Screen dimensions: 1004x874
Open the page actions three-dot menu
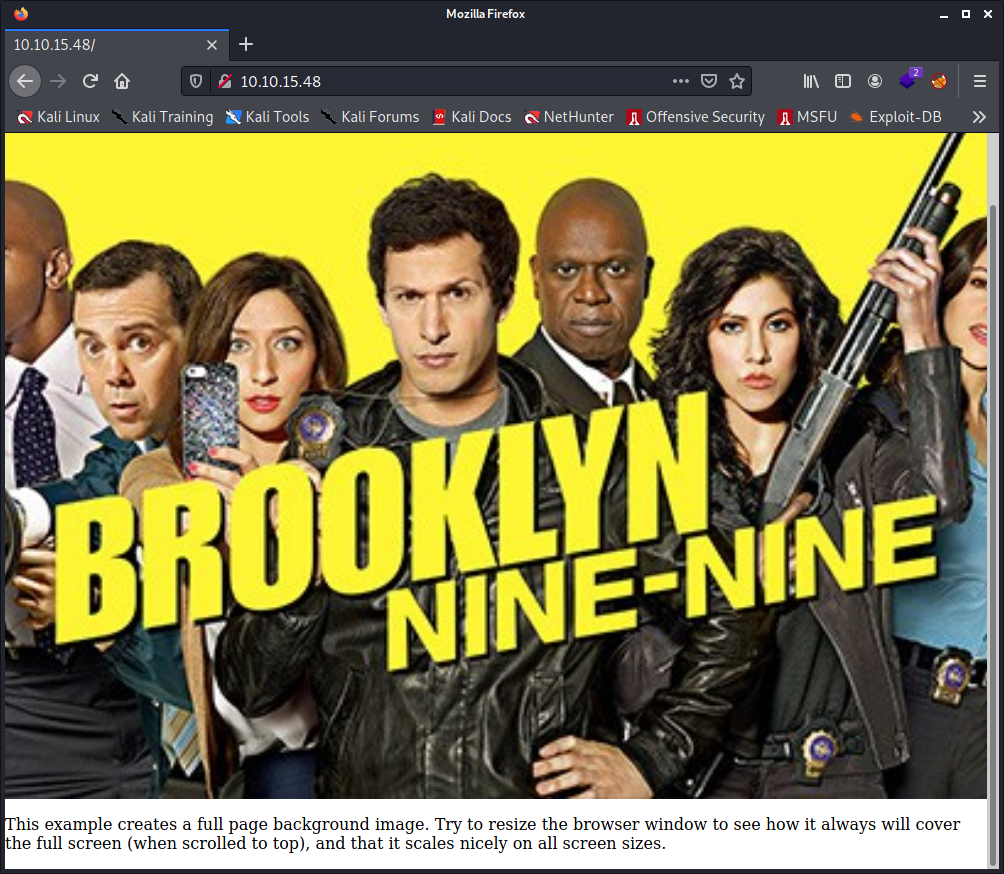click(681, 81)
